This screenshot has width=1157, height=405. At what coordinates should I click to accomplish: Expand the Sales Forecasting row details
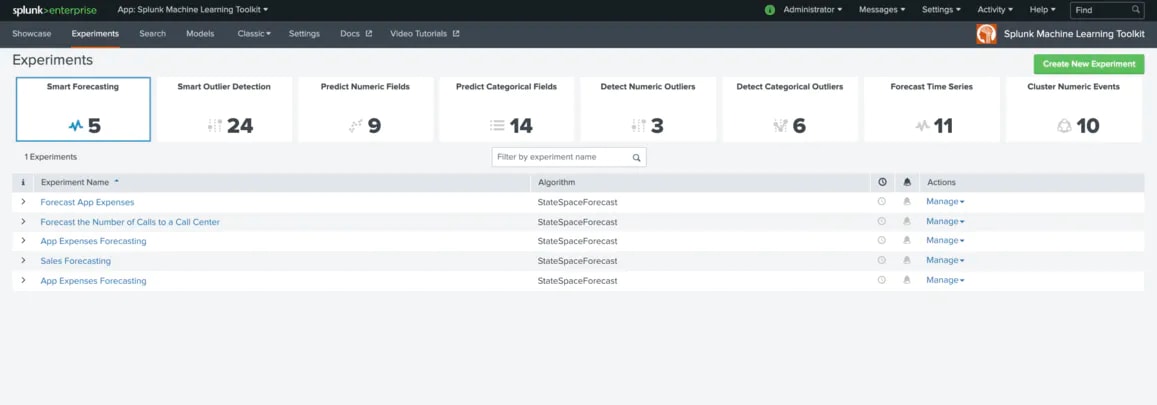pos(23,260)
